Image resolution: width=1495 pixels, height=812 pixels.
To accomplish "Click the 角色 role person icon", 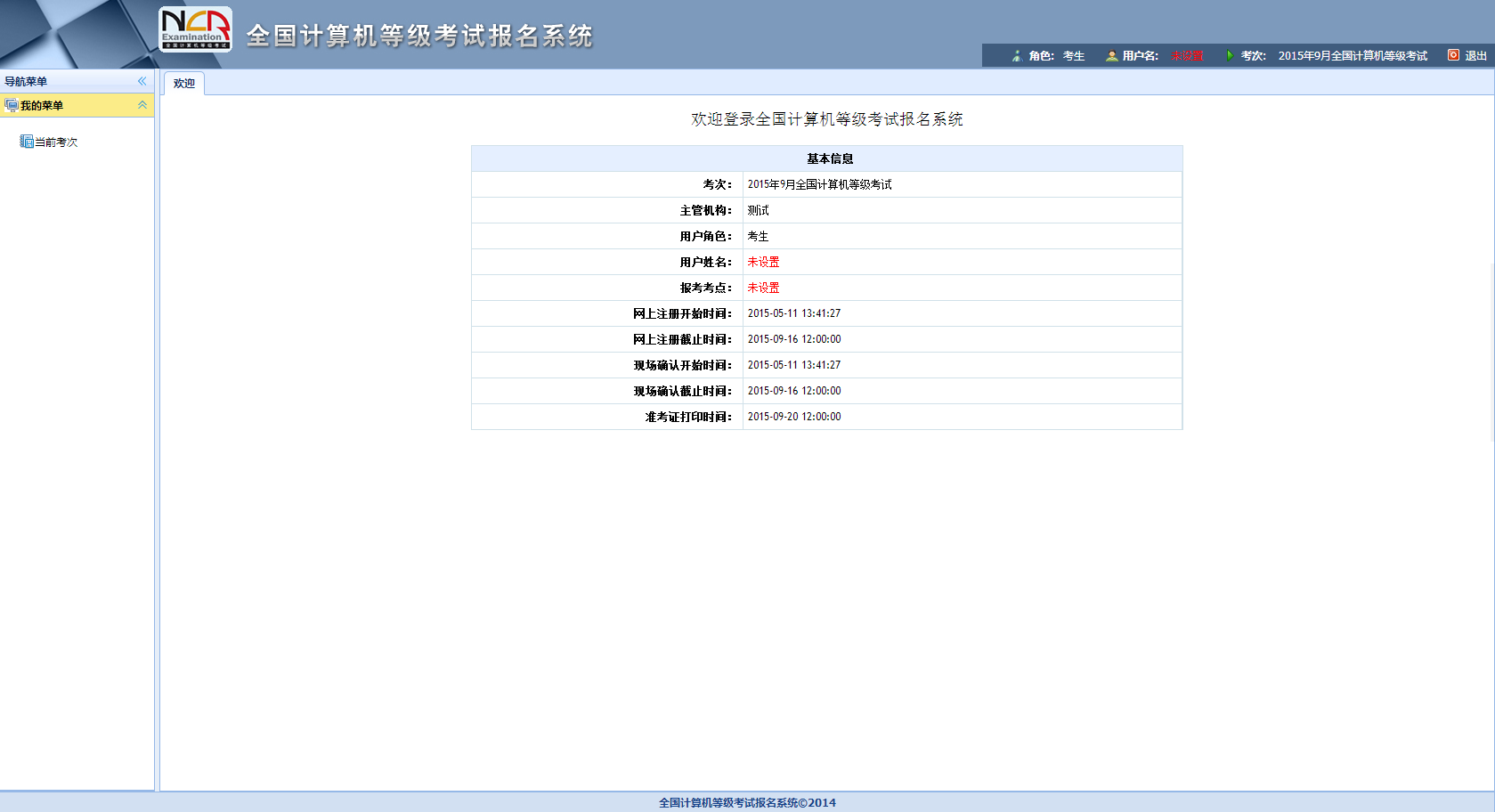I will coord(1016,56).
